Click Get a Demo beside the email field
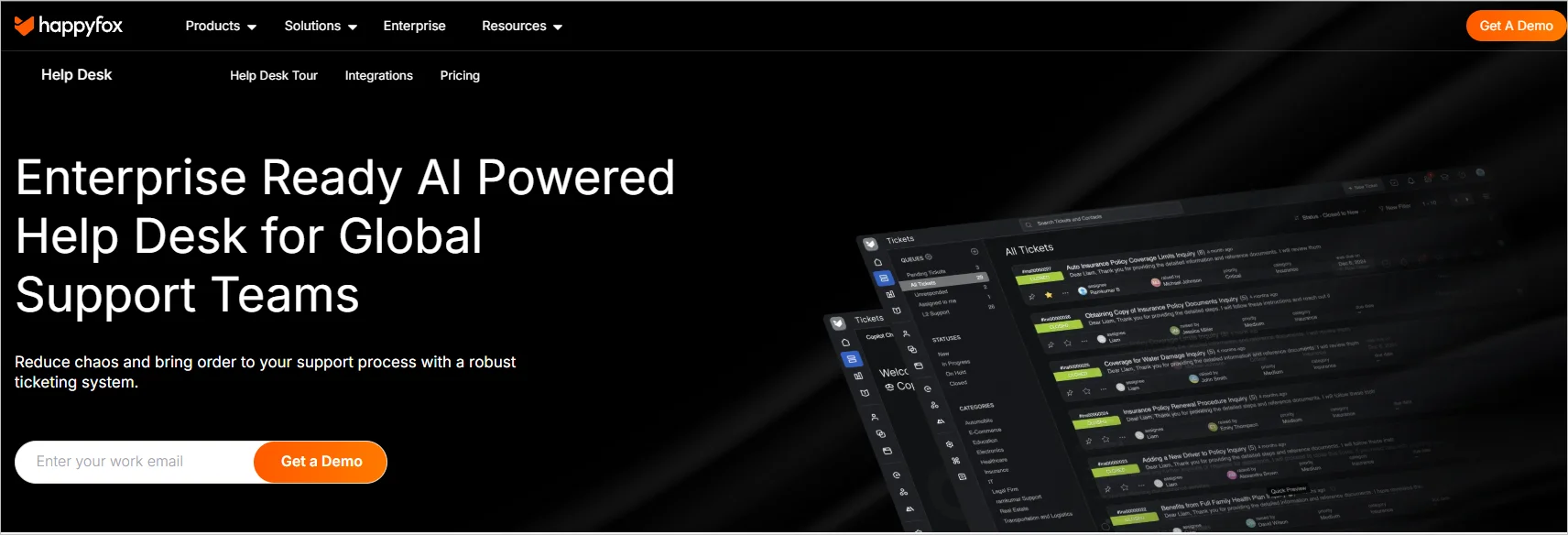1568x535 pixels. click(x=321, y=462)
